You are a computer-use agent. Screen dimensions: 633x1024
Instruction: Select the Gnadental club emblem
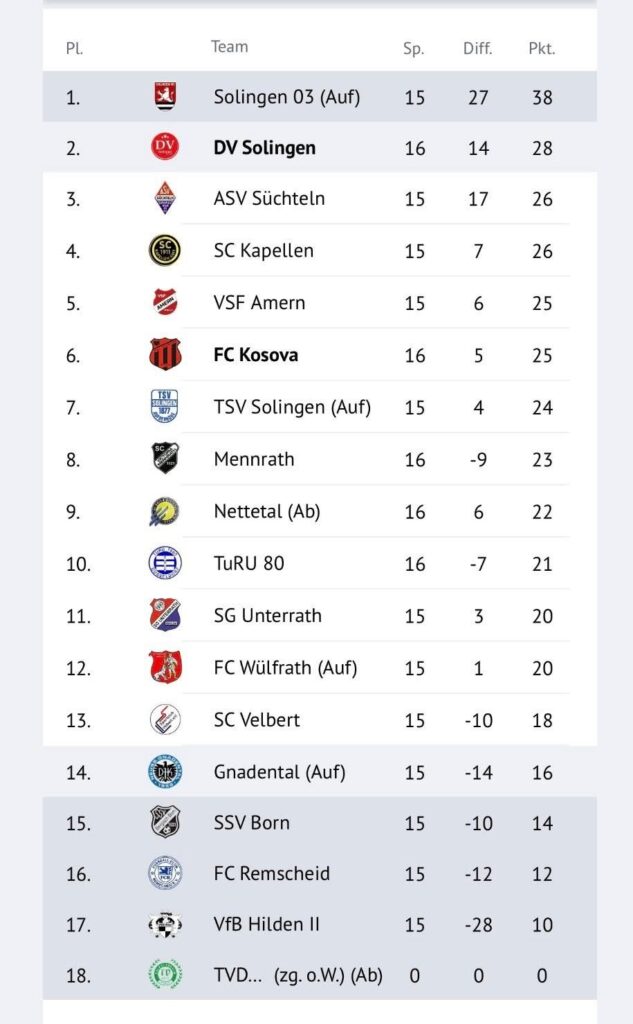point(165,771)
